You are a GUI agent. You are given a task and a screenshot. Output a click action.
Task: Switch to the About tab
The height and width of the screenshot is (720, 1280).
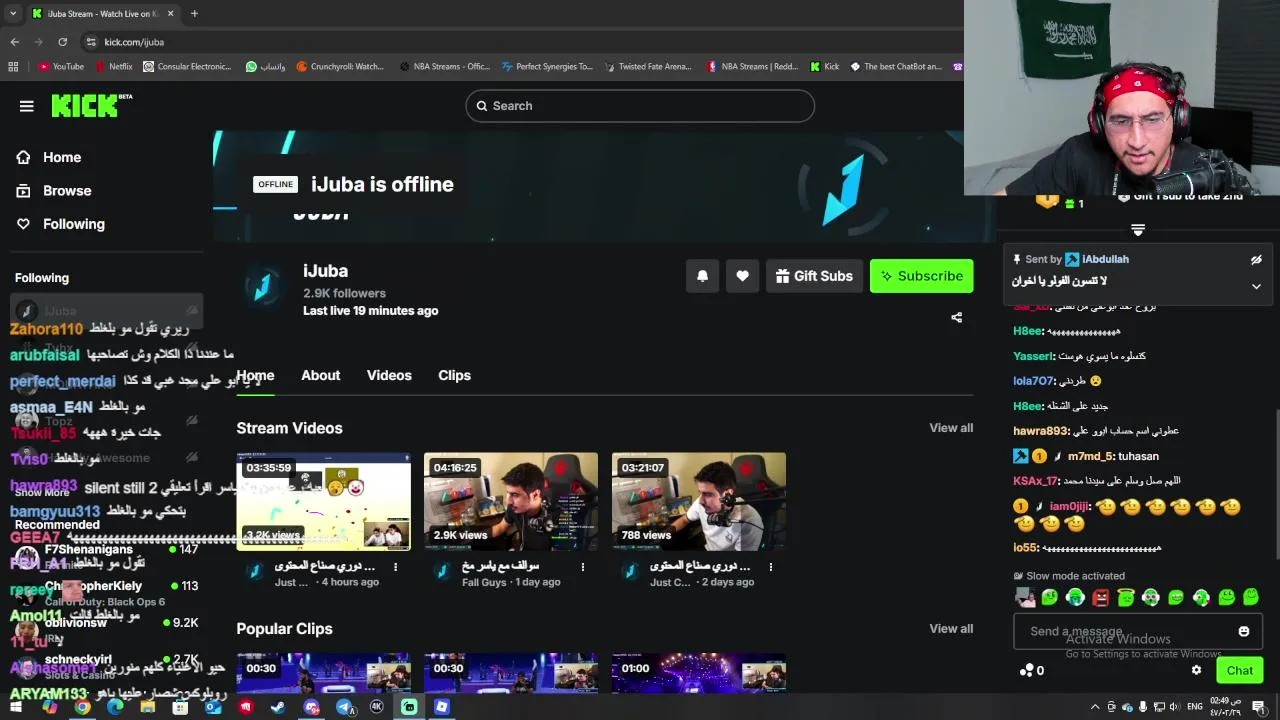coord(321,375)
